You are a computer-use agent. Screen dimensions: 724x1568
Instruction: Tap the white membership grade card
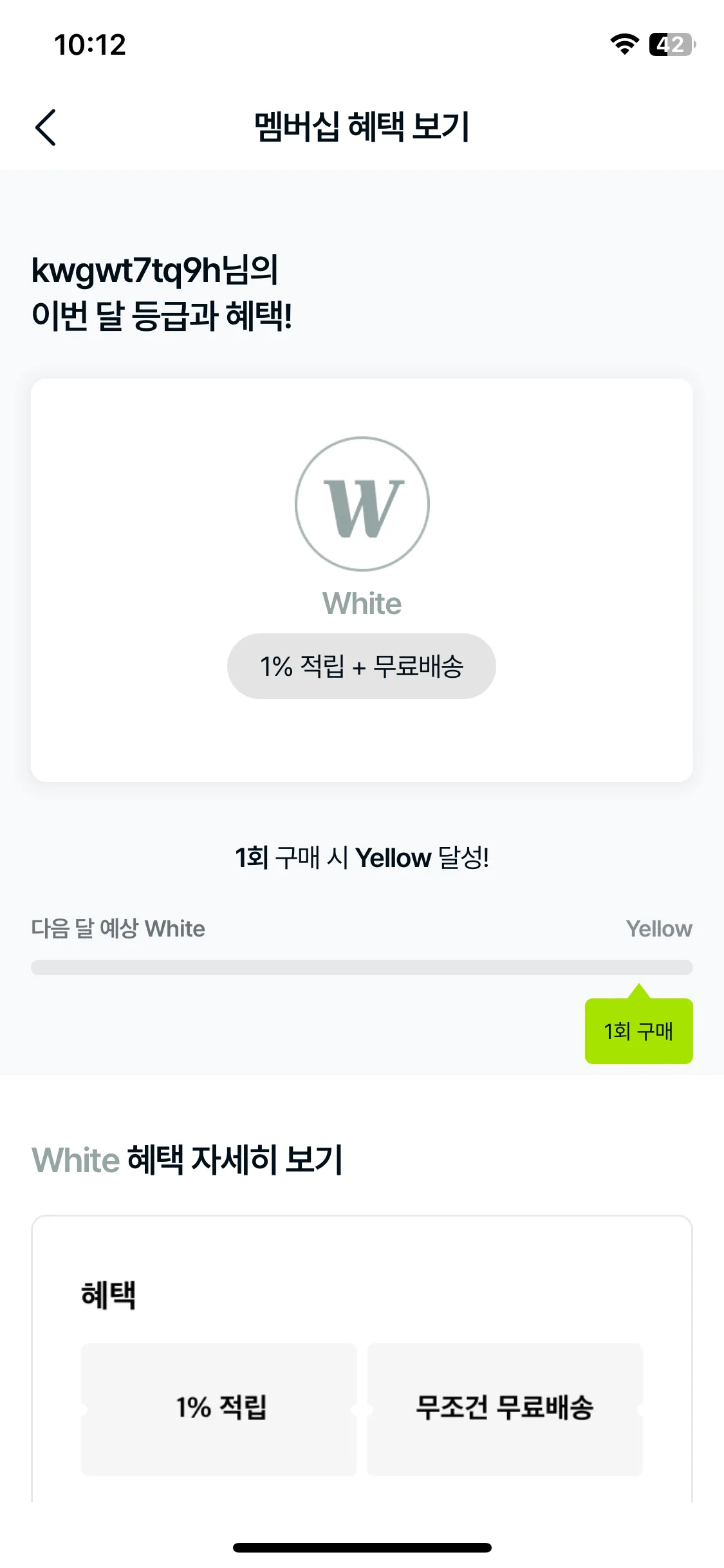point(362,580)
